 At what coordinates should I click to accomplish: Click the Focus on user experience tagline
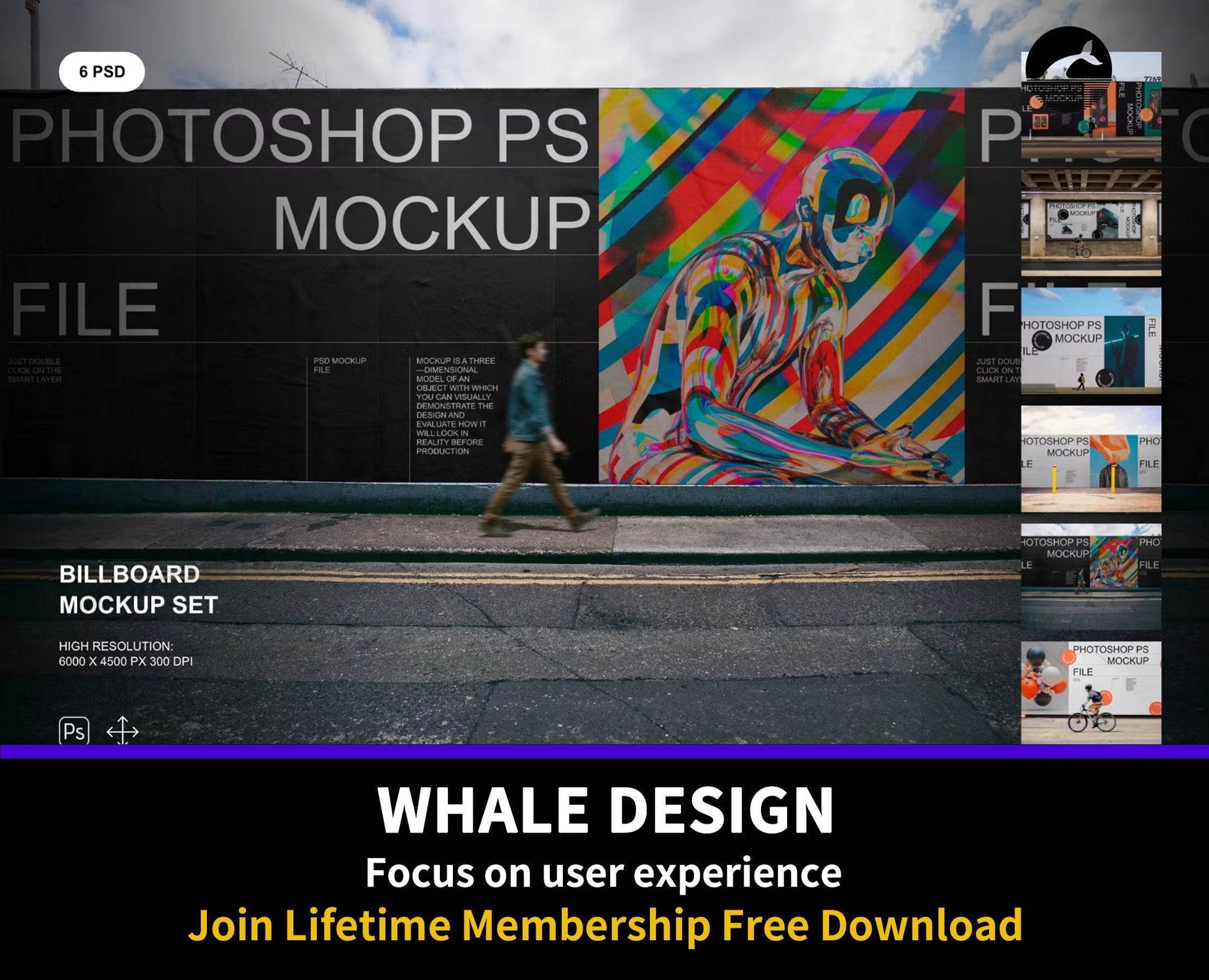[603, 872]
